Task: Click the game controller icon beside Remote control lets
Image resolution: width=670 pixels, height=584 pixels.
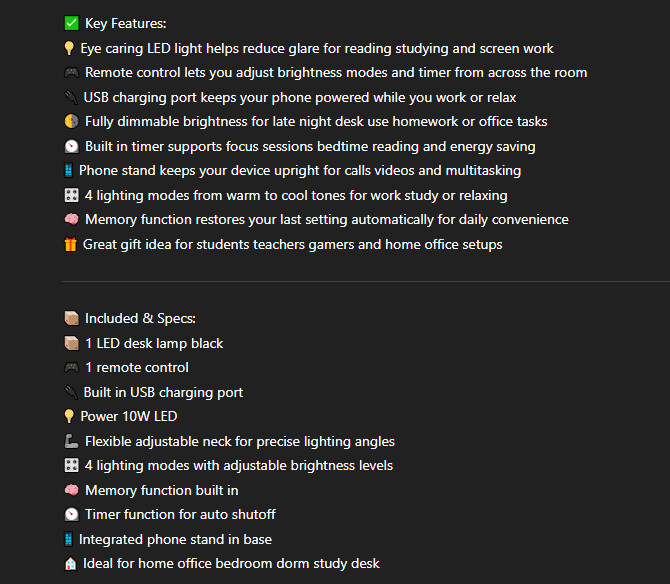Action: 71,73
